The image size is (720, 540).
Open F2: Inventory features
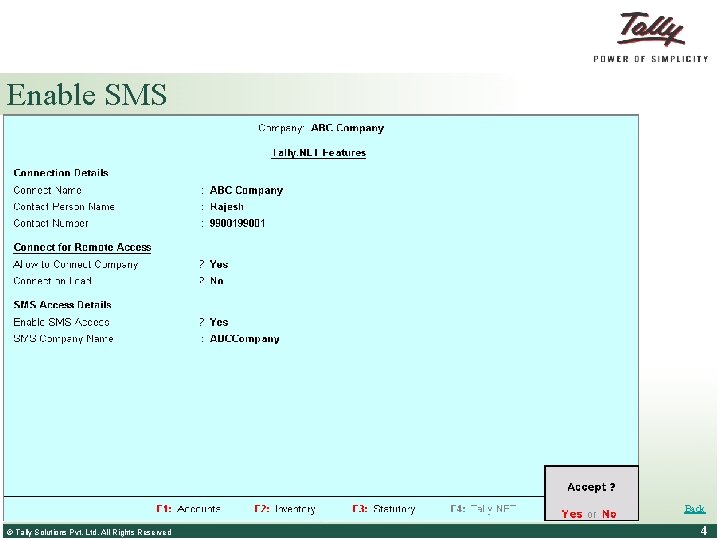click(285, 509)
